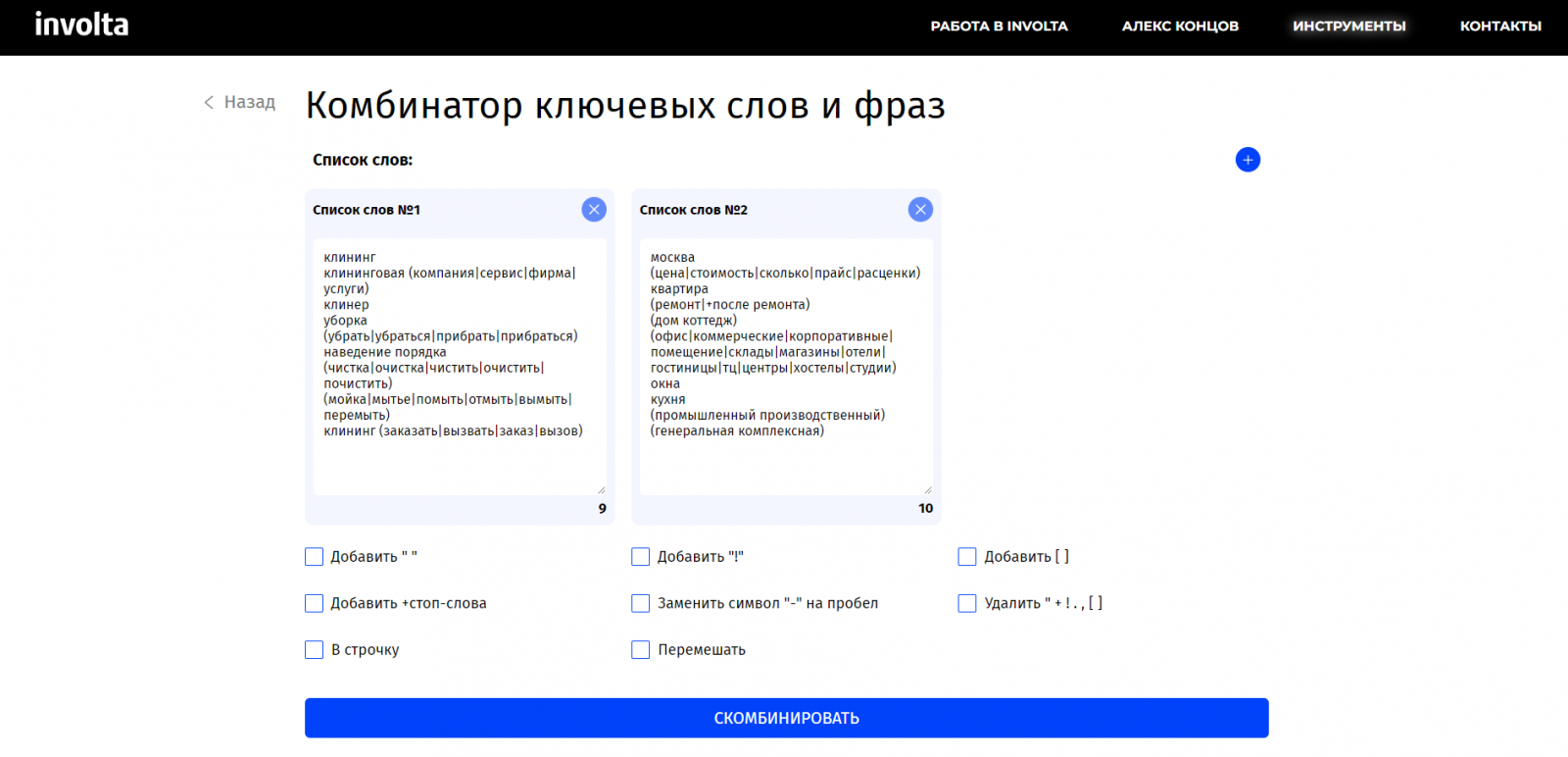This screenshot has height=757, width=1568.
Task: Click the line (генеральная комплексная) in list №2
Action: coord(737,430)
